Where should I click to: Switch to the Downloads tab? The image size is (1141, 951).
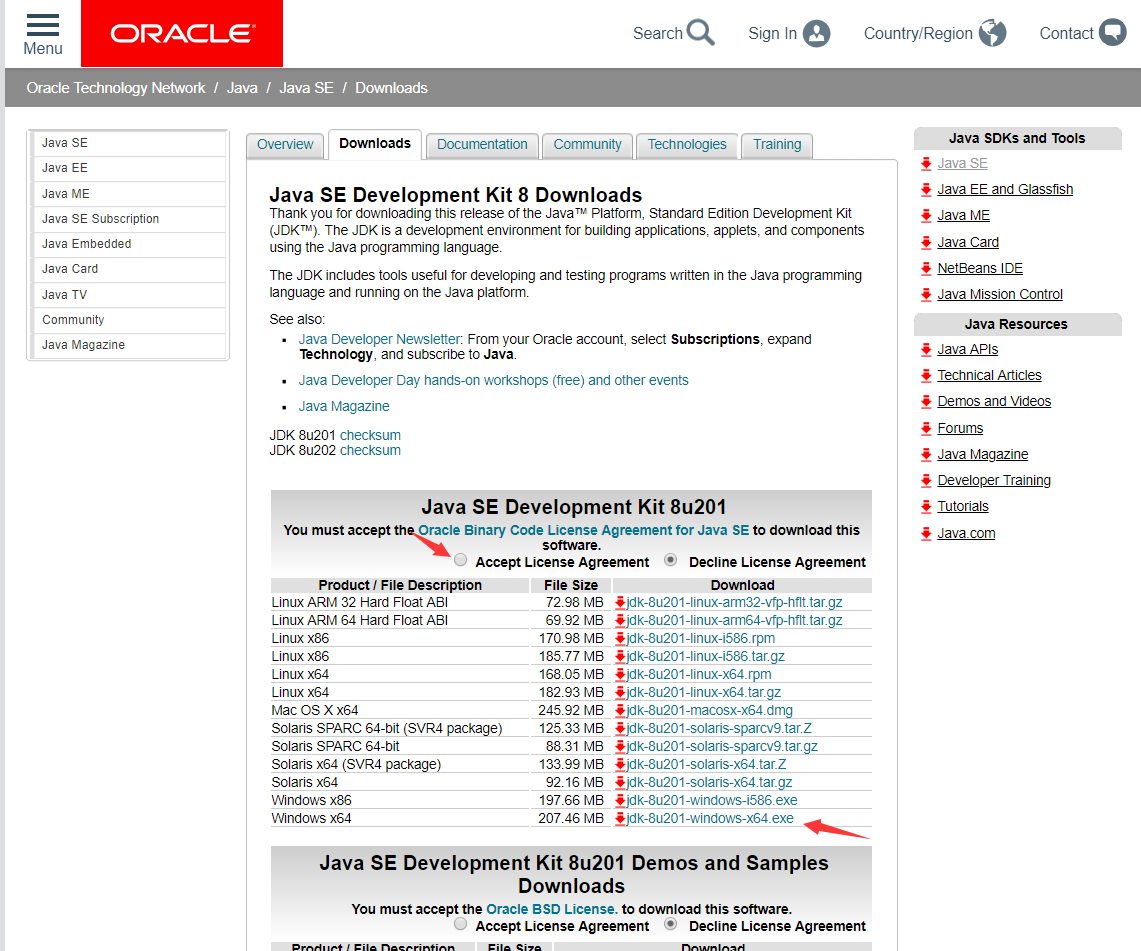coord(375,144)
